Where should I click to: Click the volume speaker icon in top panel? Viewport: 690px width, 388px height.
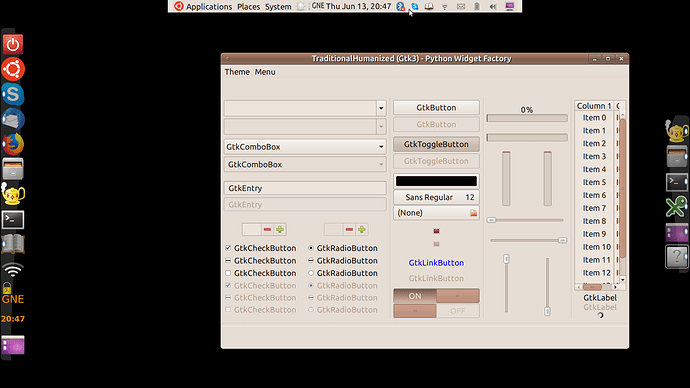tap(493, 7)
